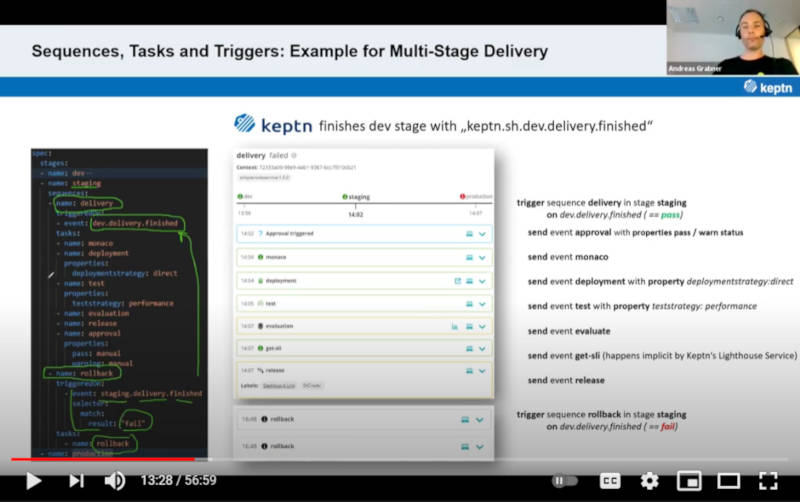
Task: Click the question mark icon beside Approval triggered
Action: [260, 234]
